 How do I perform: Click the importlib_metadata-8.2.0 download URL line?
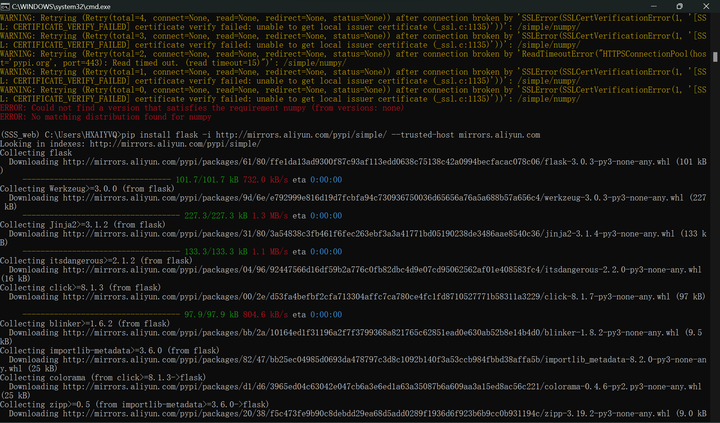[357, 360]
